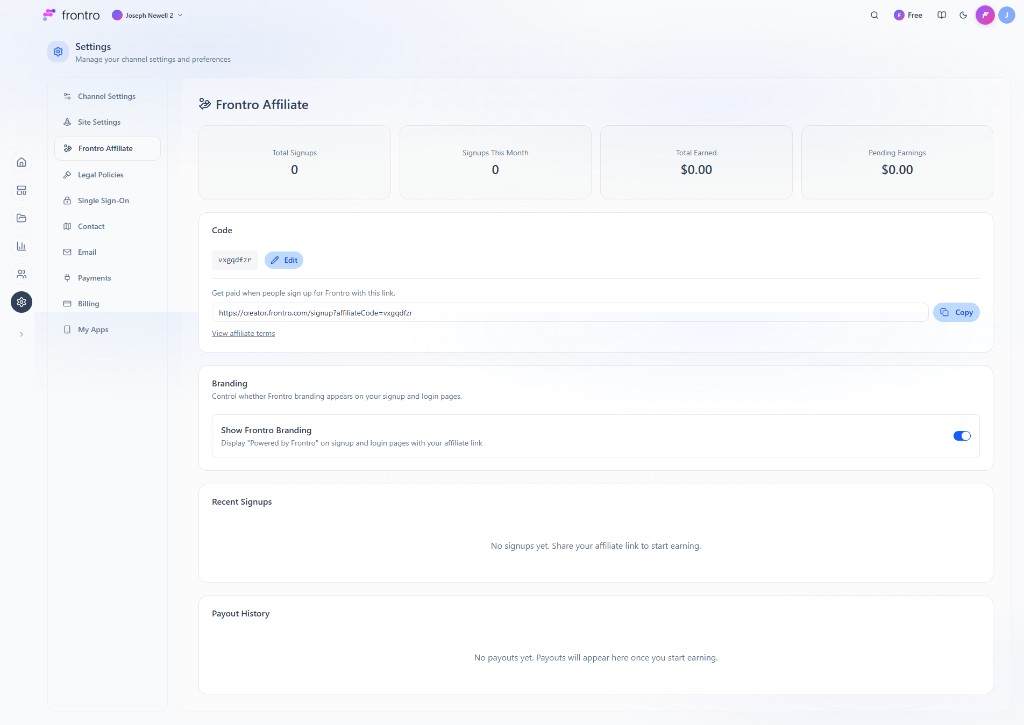Open the View affiliate terms link
The image size is (1024, 725).
243,332
